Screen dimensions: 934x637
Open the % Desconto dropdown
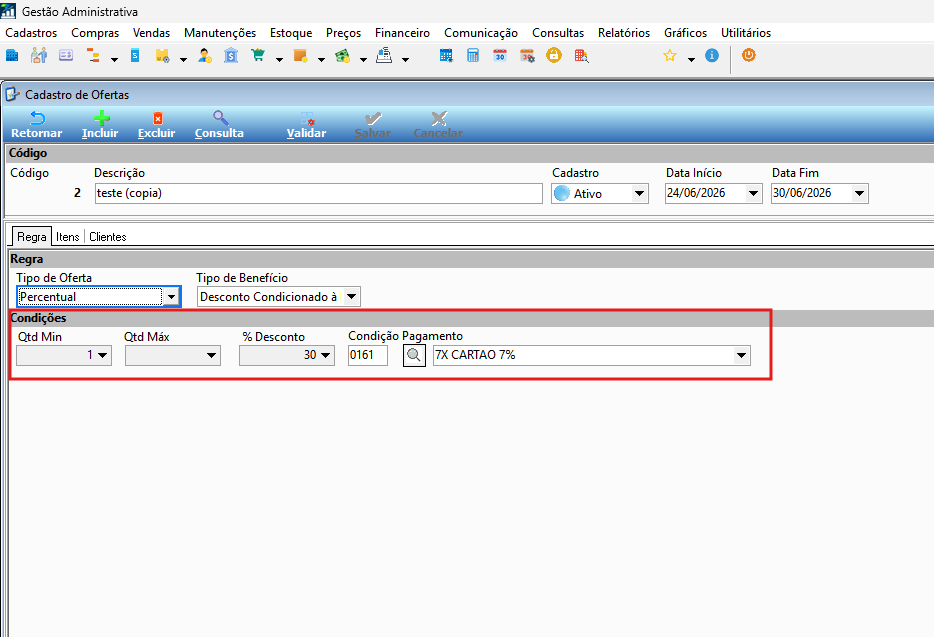(x=325, y=356)
